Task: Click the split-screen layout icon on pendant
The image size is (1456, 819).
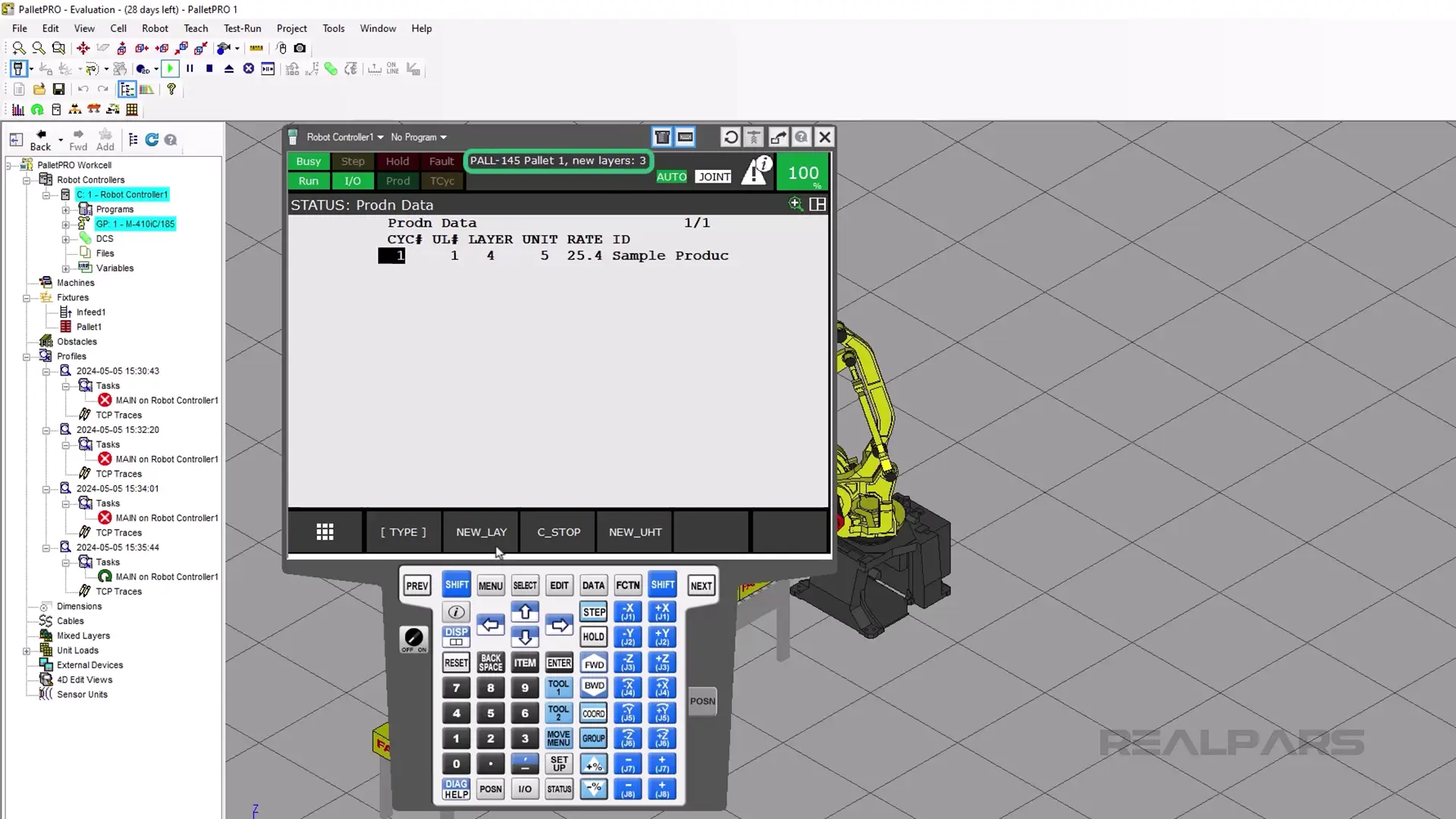Action: (x=817, y=204)
